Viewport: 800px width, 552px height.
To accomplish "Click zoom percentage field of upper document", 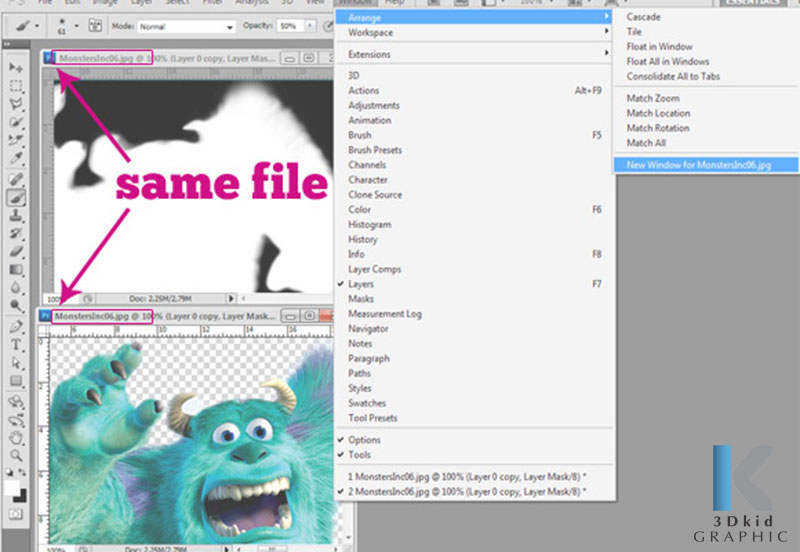I will point(60,299).
